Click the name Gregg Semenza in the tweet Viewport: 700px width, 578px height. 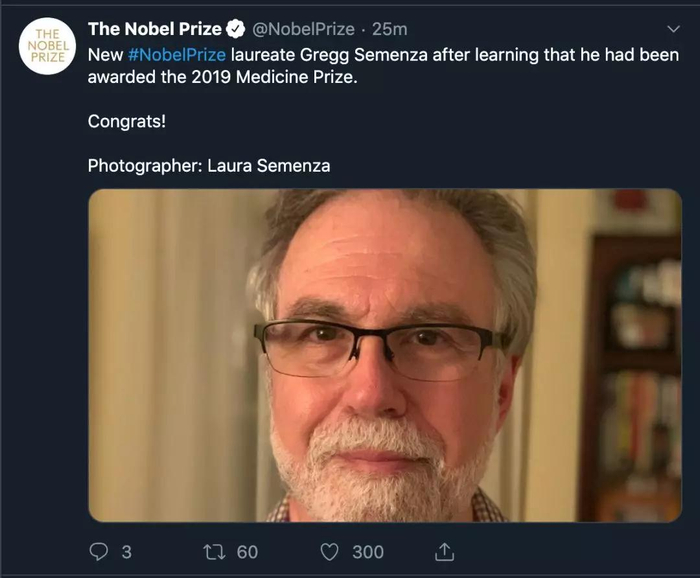(361, 54)
